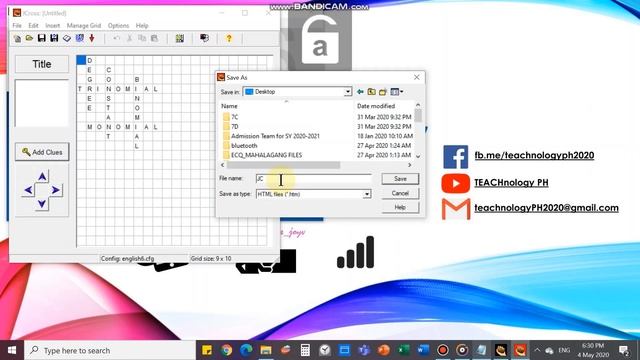Open the Edit menu in JCross
The image size is (640, 360).
click(33, 25)
